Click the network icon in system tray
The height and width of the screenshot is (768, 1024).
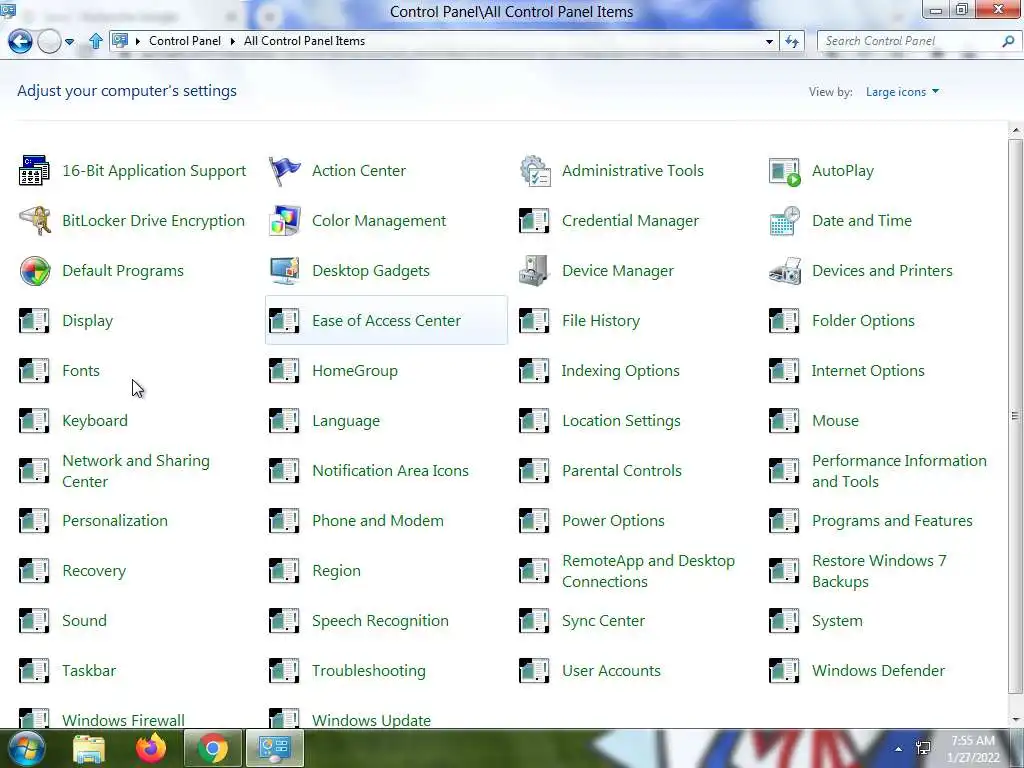[923, 749]
